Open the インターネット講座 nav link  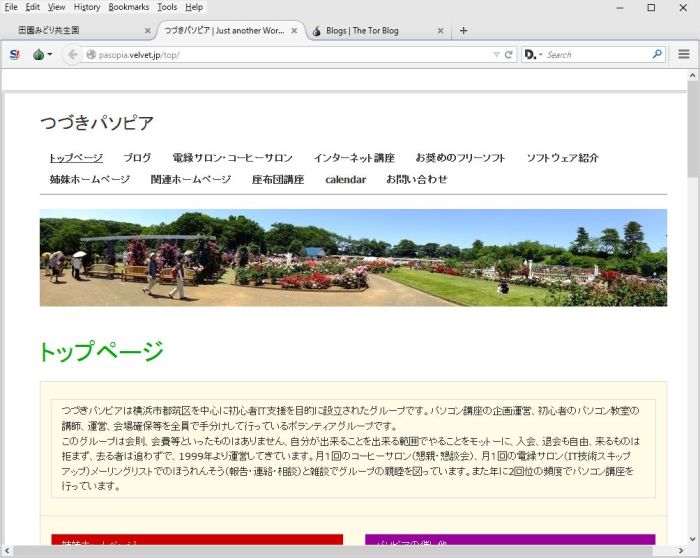353,158
